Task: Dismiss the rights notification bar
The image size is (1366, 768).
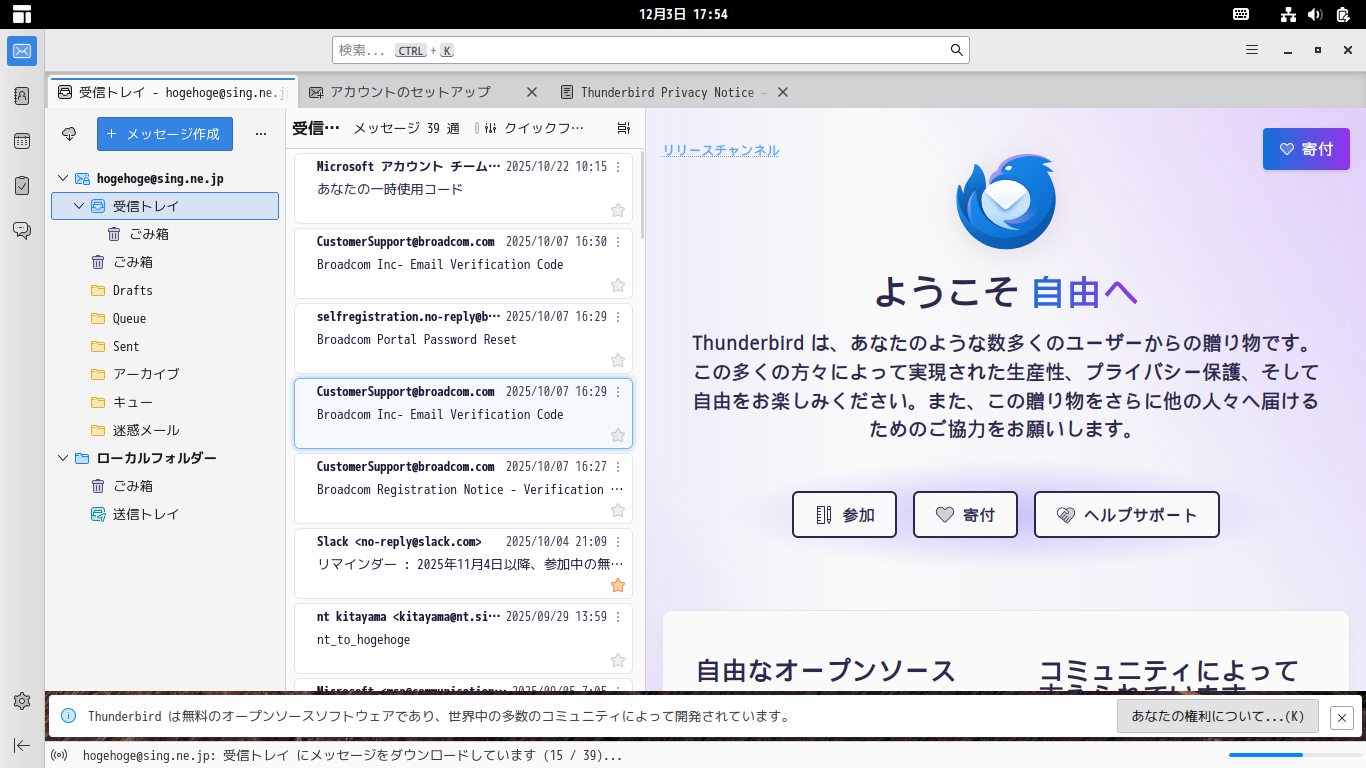Action: click(x=1342, y=717)
